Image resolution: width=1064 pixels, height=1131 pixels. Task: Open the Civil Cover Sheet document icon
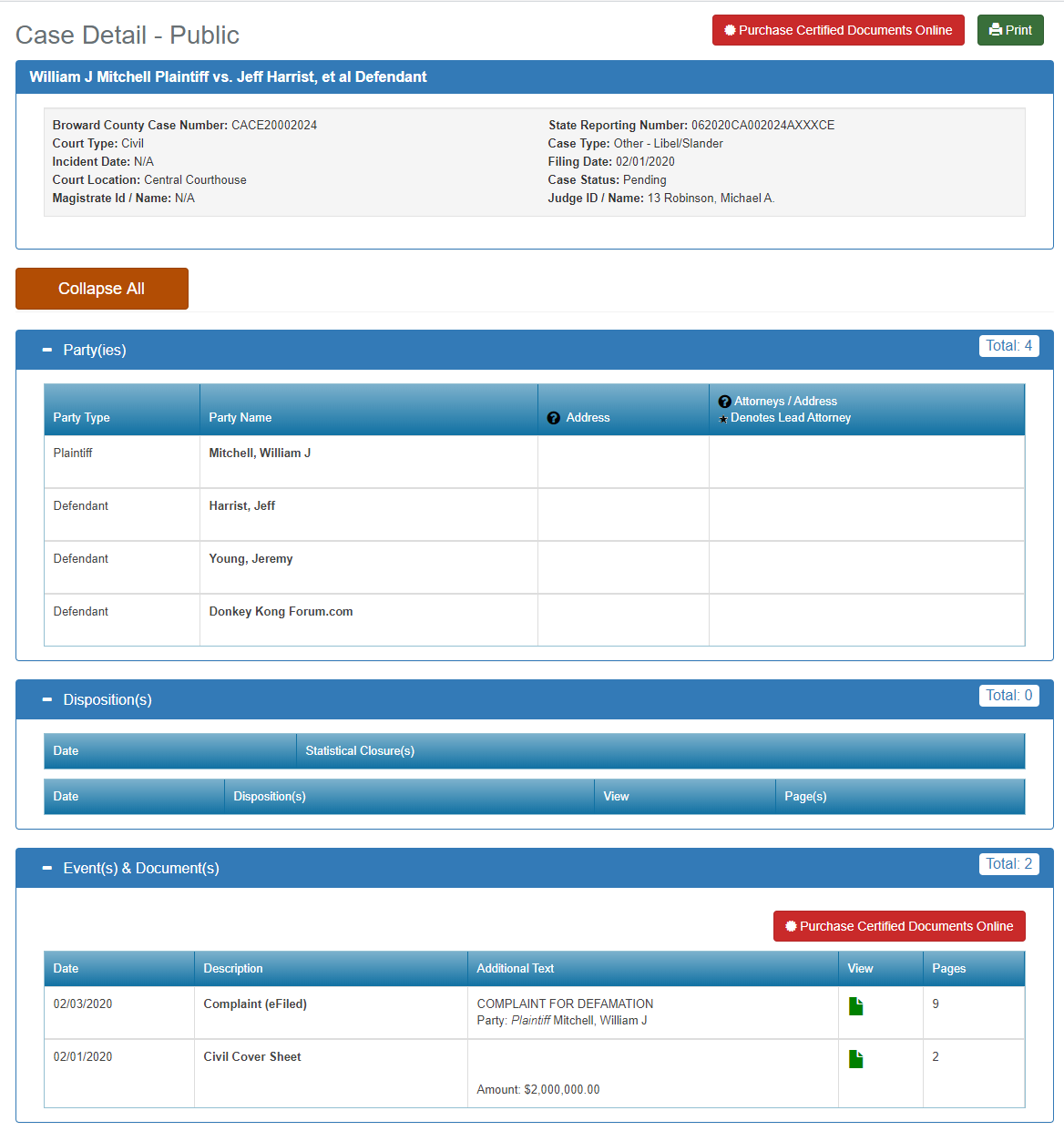tap(855, 1059)
